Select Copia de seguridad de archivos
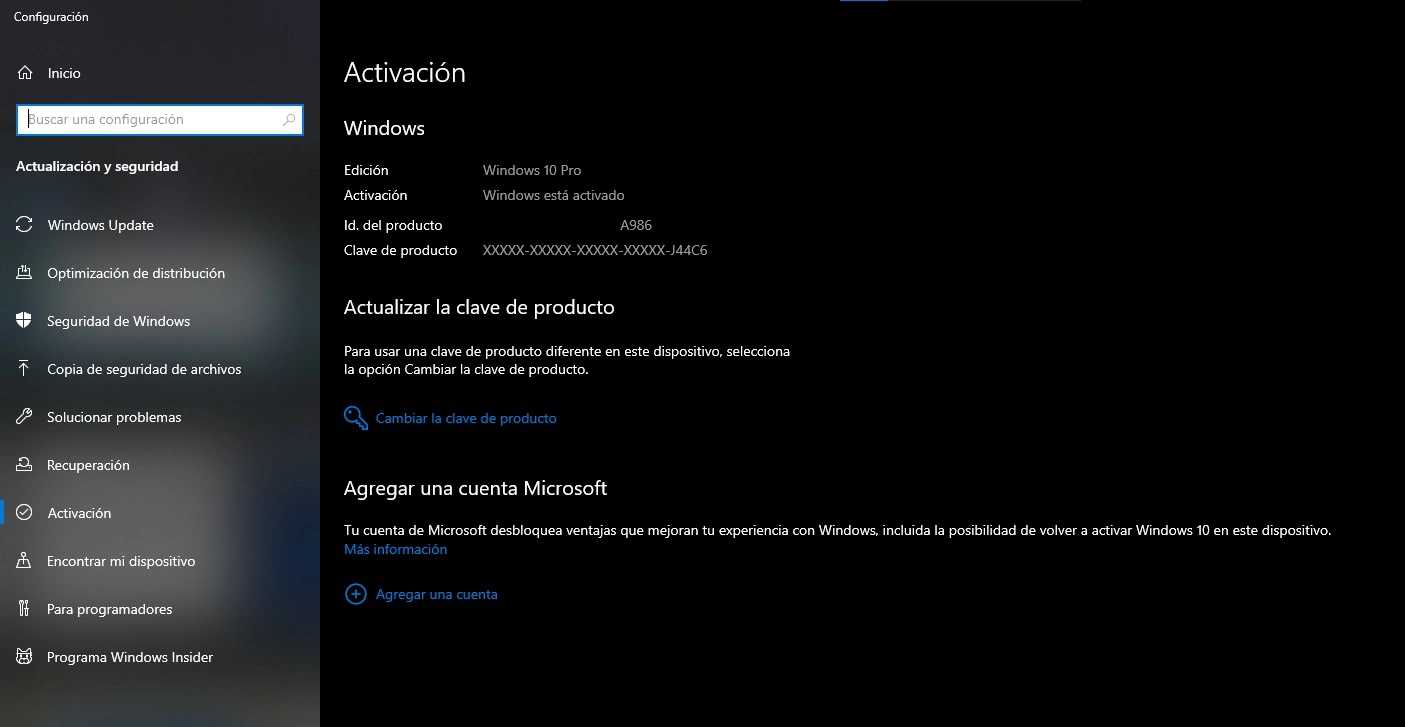Image resolution: width=1405 pixels, height=727 pixels. click(x=160, y=369)
